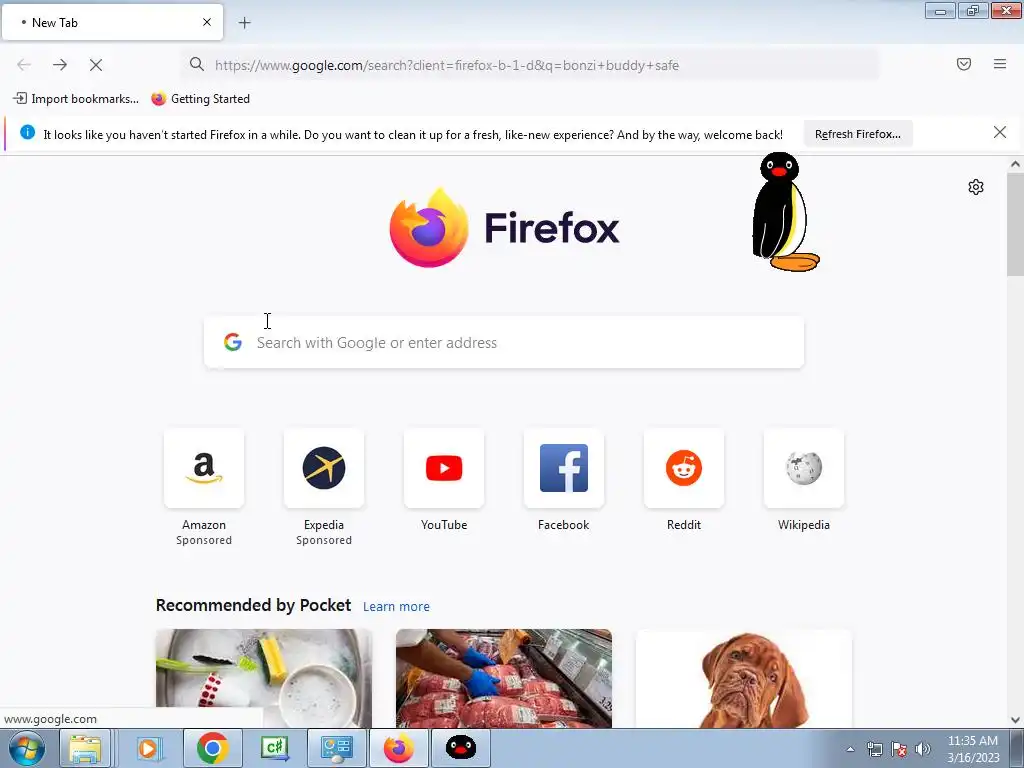Open the meat counter Pocket story

[504, 679]
